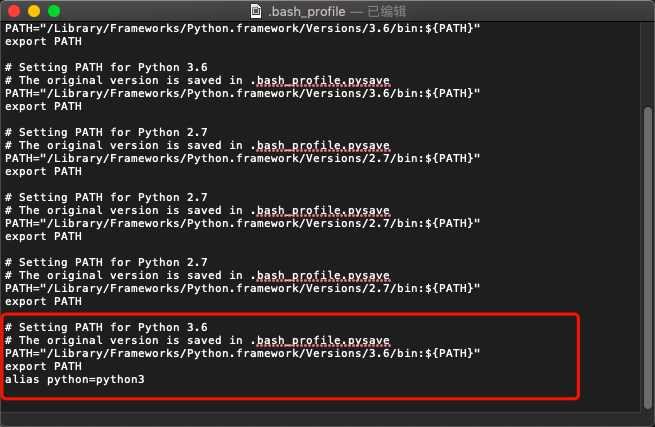Screen dimensions: 655x427
Task: Click the third "# Setting PATH for Python 2.7" comment
Action: click(105, 262)
